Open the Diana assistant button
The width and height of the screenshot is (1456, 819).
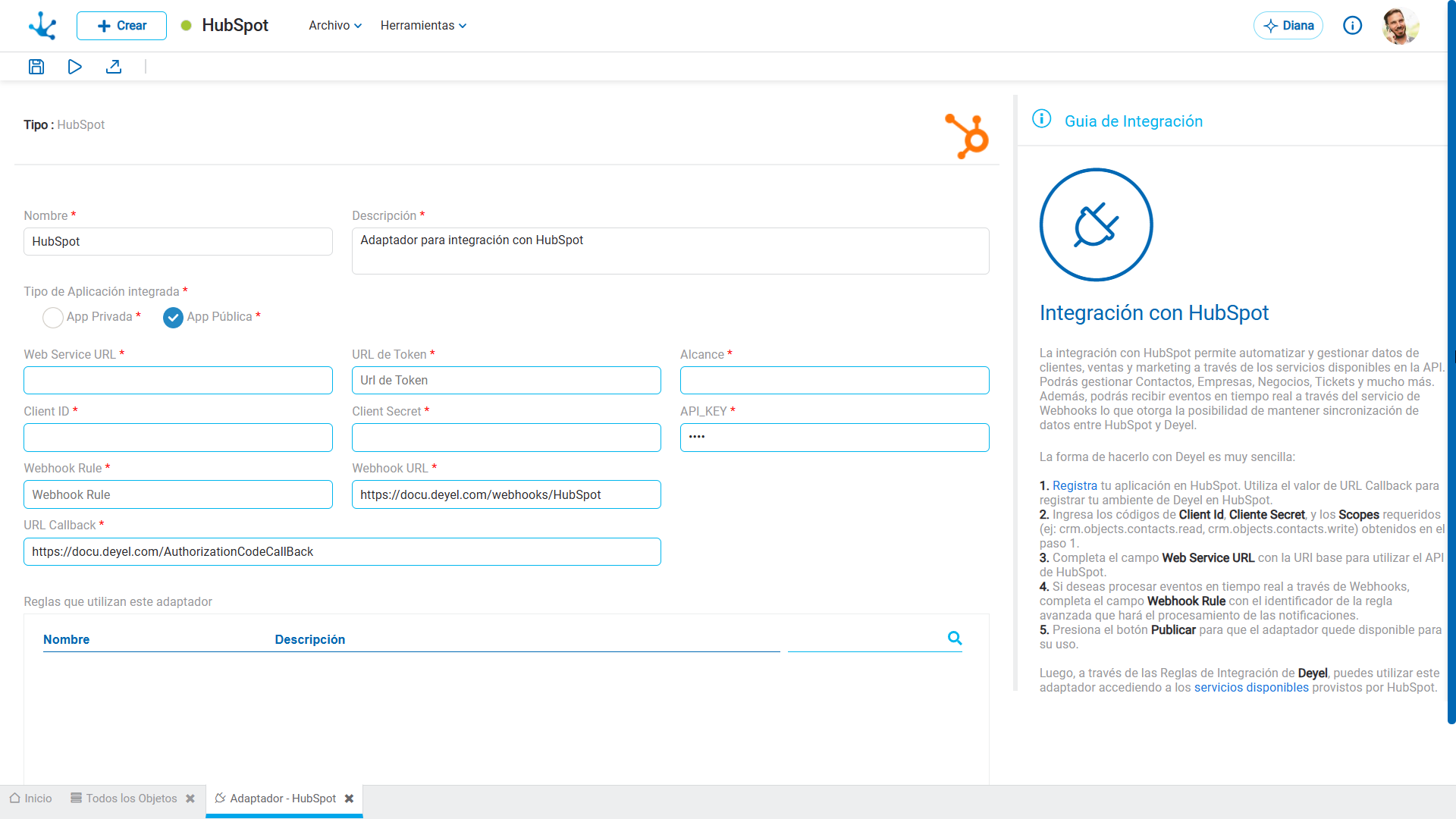click(1288, 26)
